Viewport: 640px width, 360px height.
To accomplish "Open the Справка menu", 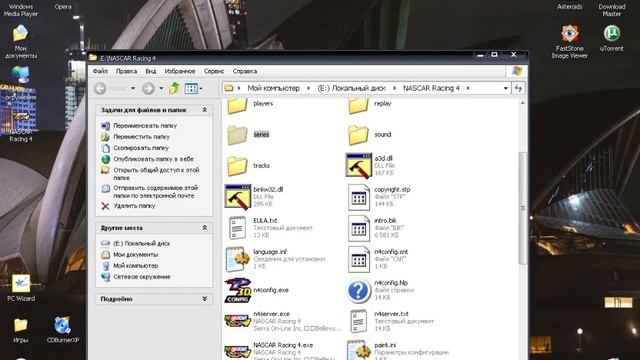I will (x=245, y=71).
